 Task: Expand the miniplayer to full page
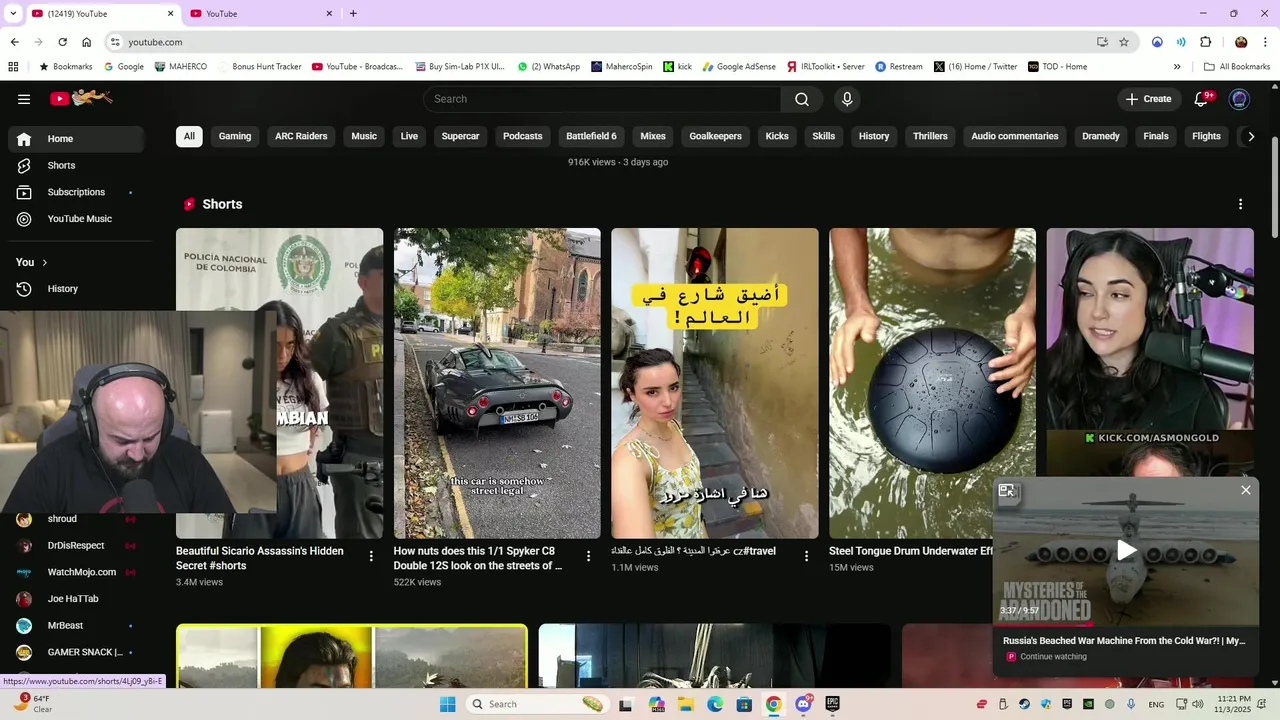click(x=1007, y=490)
